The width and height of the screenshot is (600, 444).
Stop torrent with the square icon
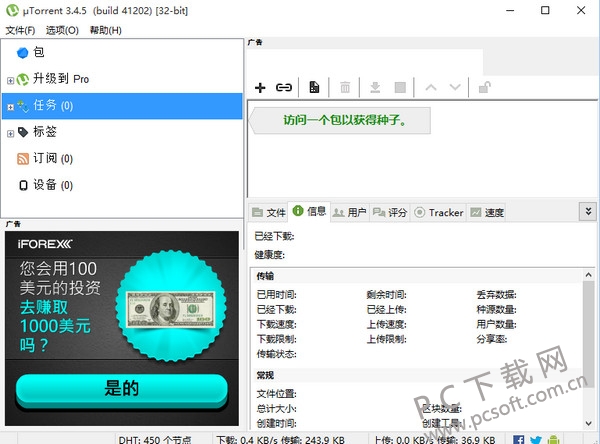tap(400, 87)
